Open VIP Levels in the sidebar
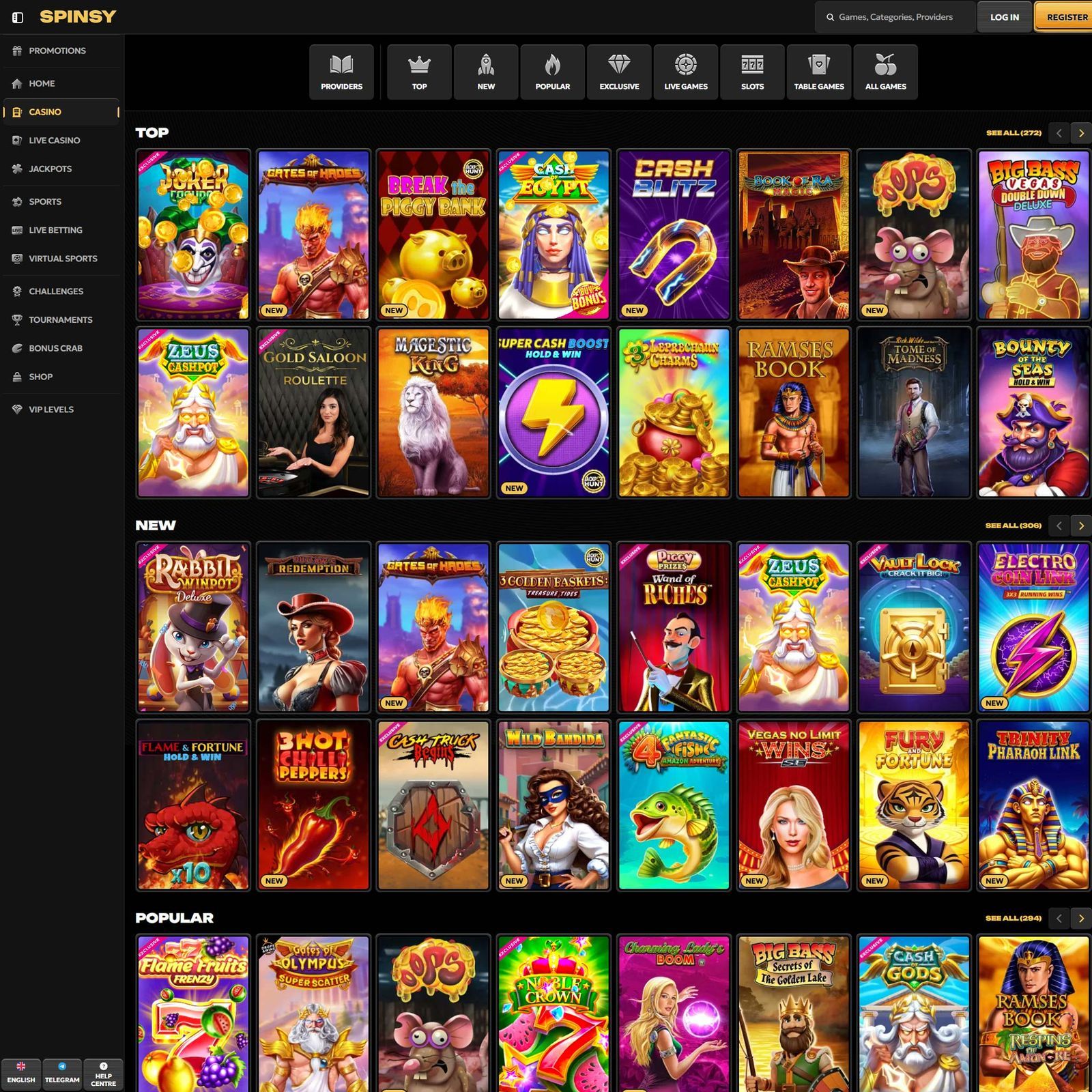This screenshot has width=1092, height=1092. pos(61,409)
